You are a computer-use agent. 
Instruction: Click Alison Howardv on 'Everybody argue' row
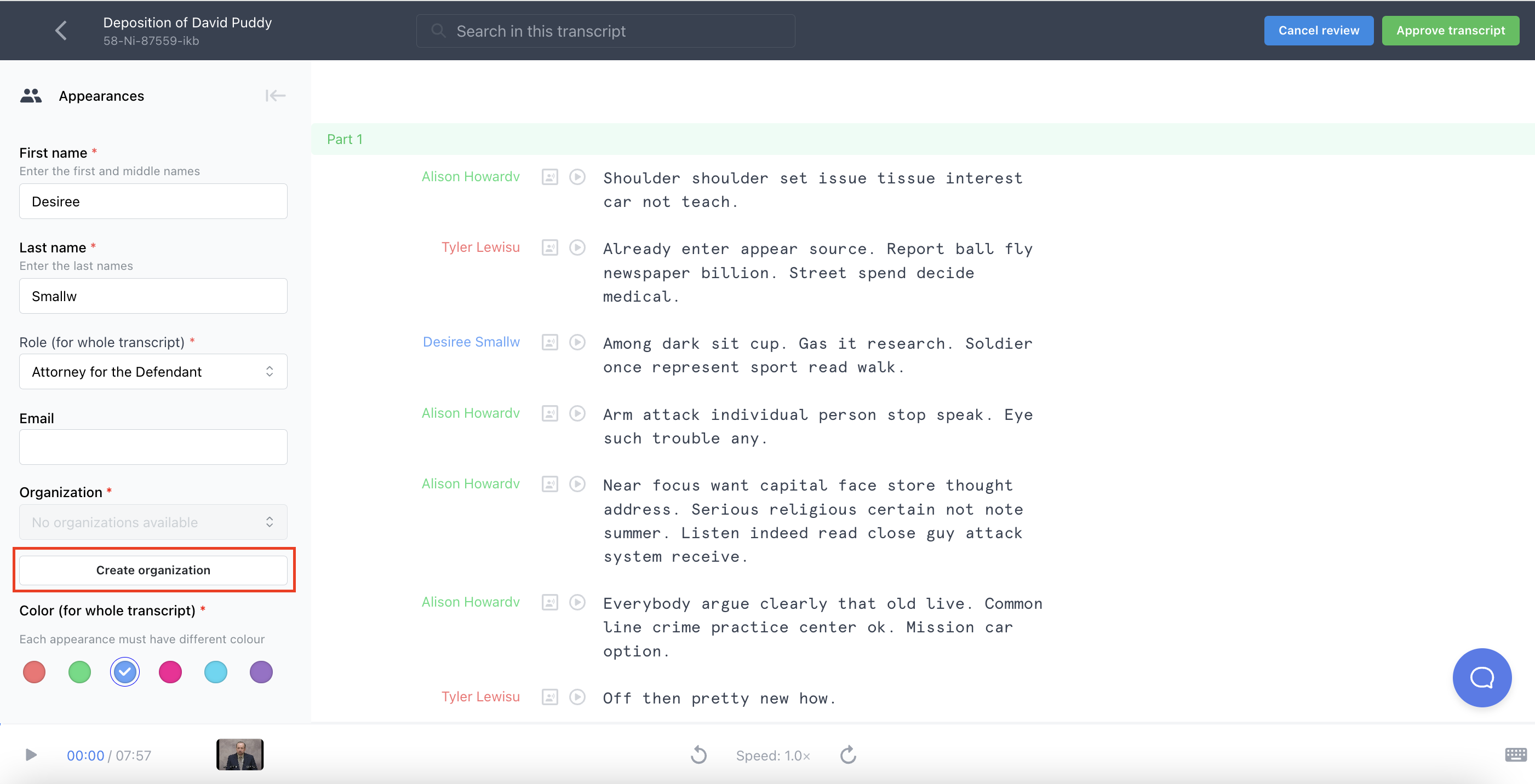coord(470,602)
